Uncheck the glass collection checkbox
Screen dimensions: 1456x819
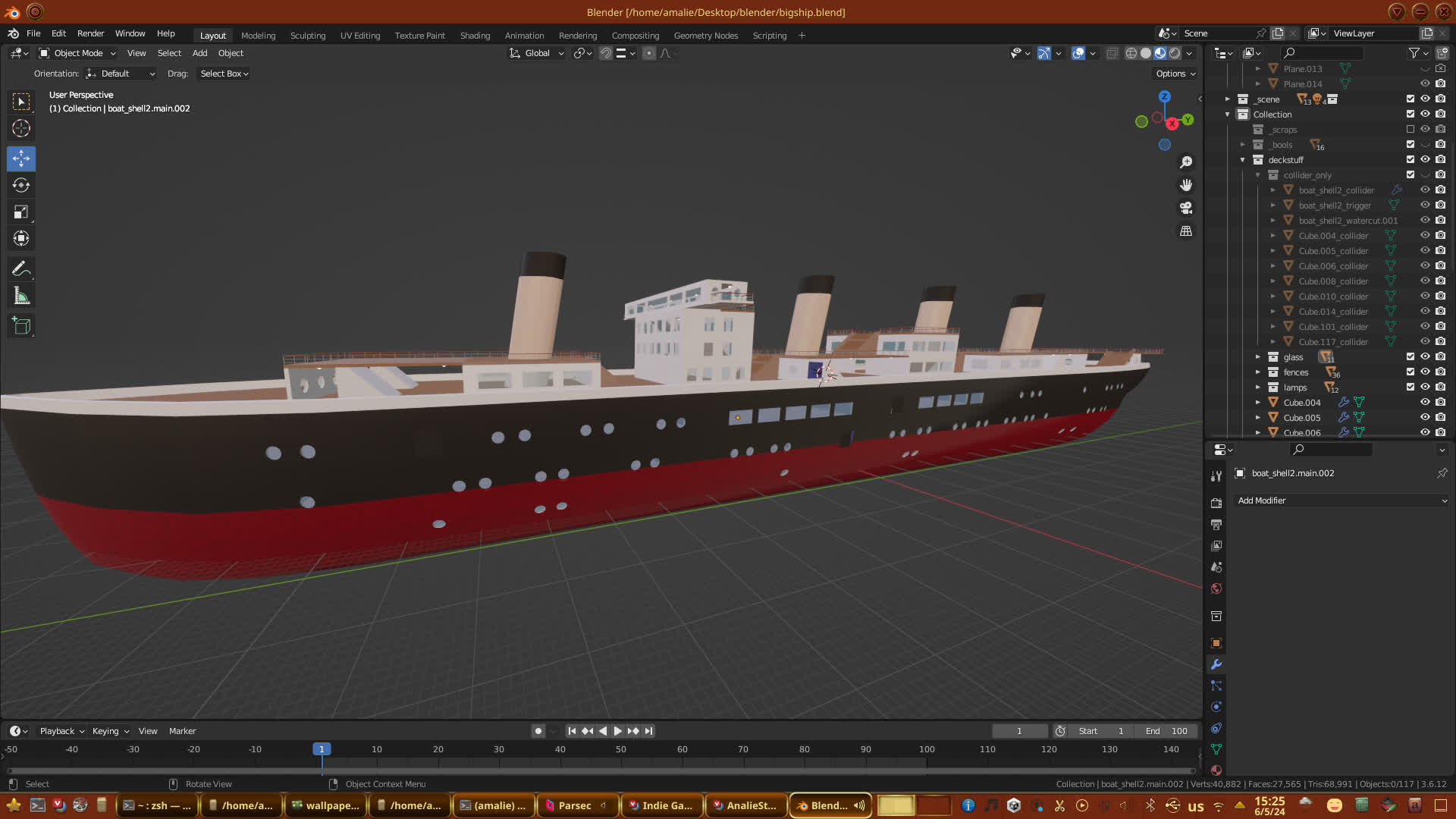click(x=1410, y=356)
